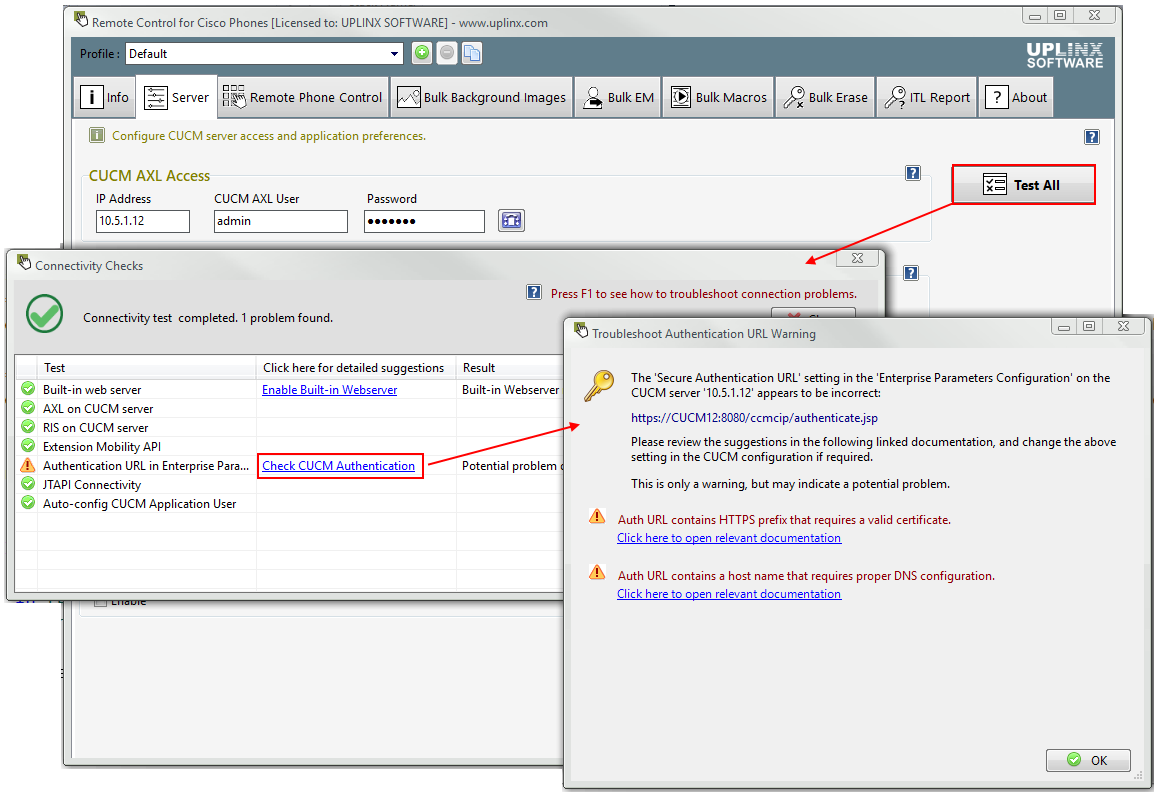This screenshot has height=793, width=1159.
Task: Open the Enable Built-in Webserver link
Action: [330, 390]
